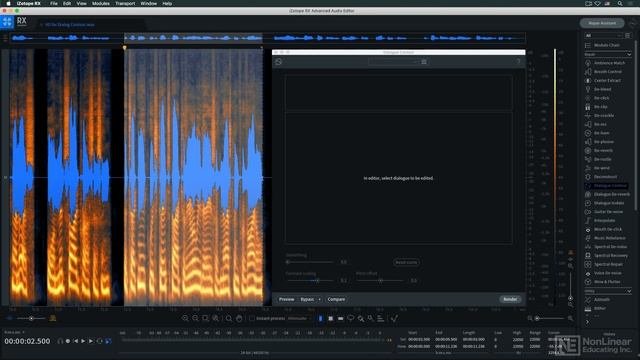The height and width of the screenshot is (360, 640).
Task: Open the All modules filter dropdown
Action: (x=603, y=36)
